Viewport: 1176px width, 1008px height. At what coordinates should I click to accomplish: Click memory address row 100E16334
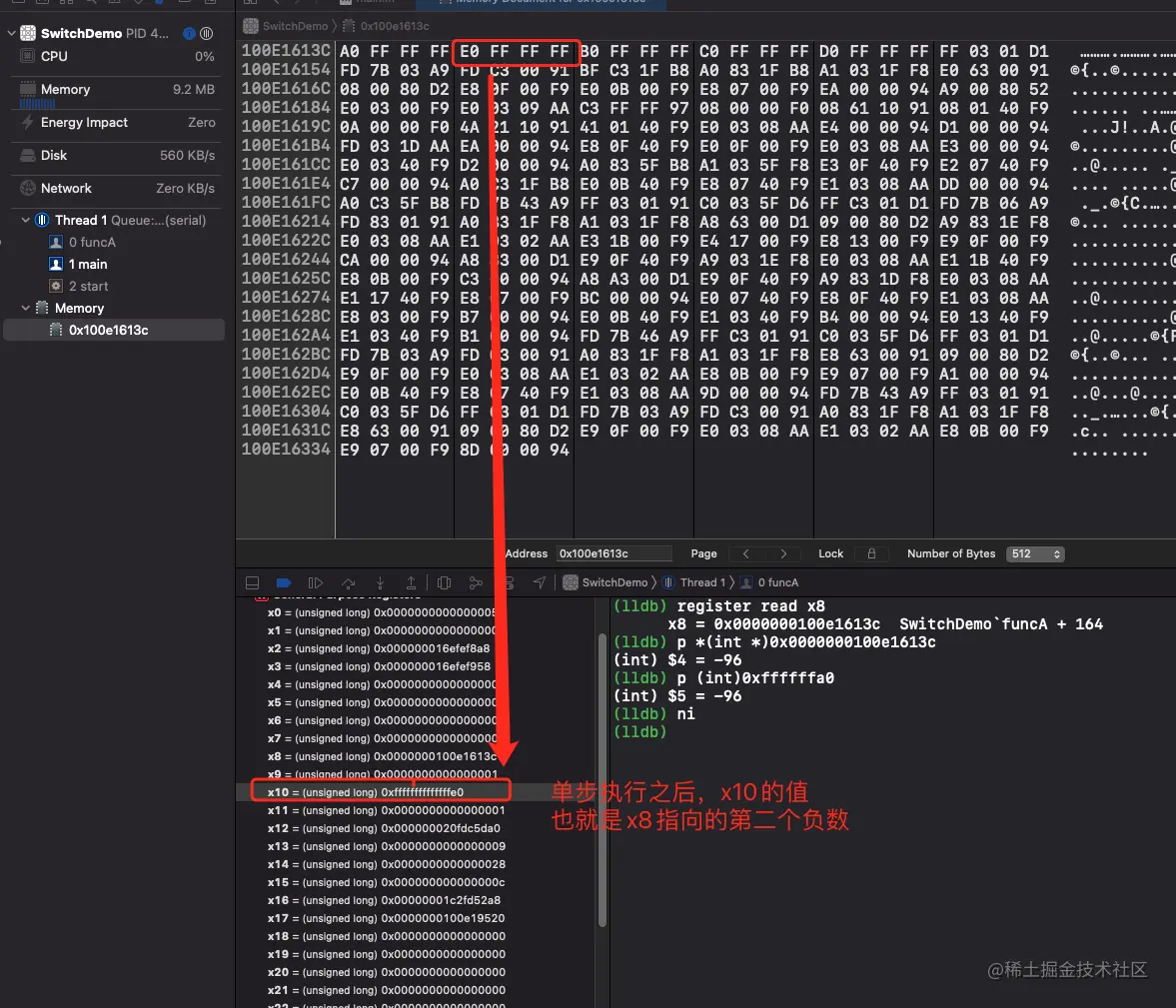[286, 450]
